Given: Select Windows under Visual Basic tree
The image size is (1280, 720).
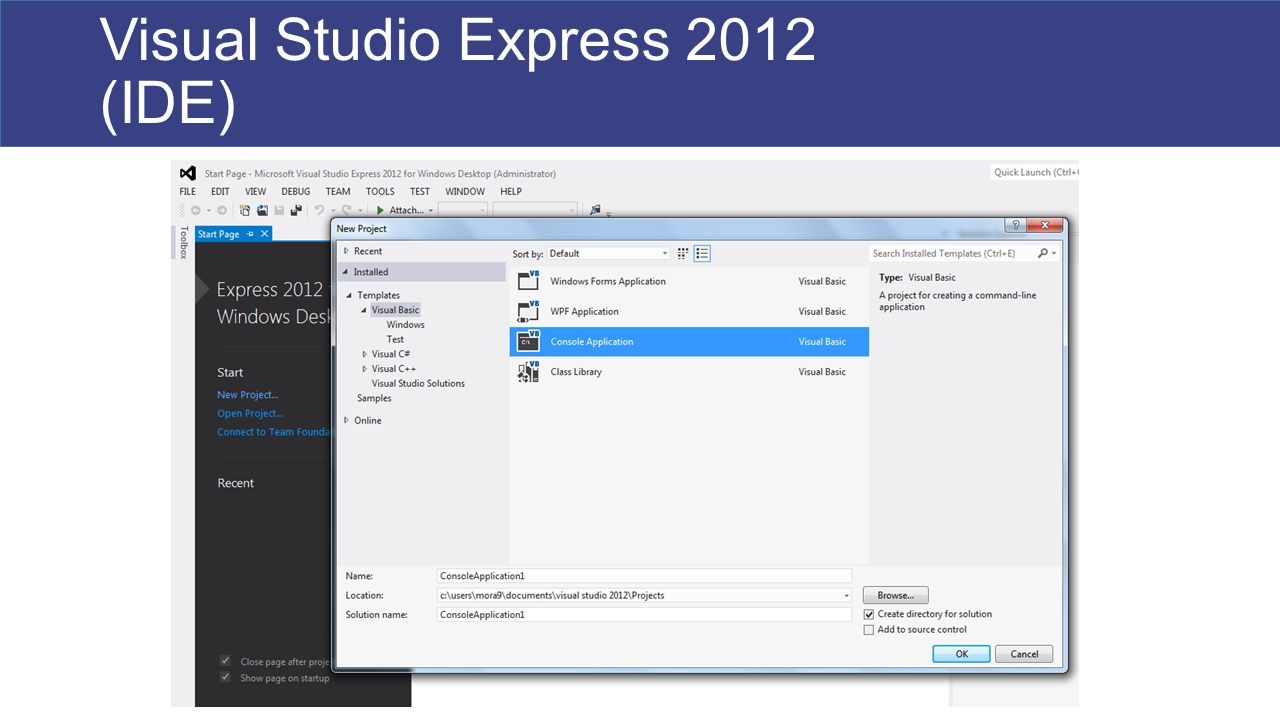Looking at the screenshot, I should click(x=406, y=325).
